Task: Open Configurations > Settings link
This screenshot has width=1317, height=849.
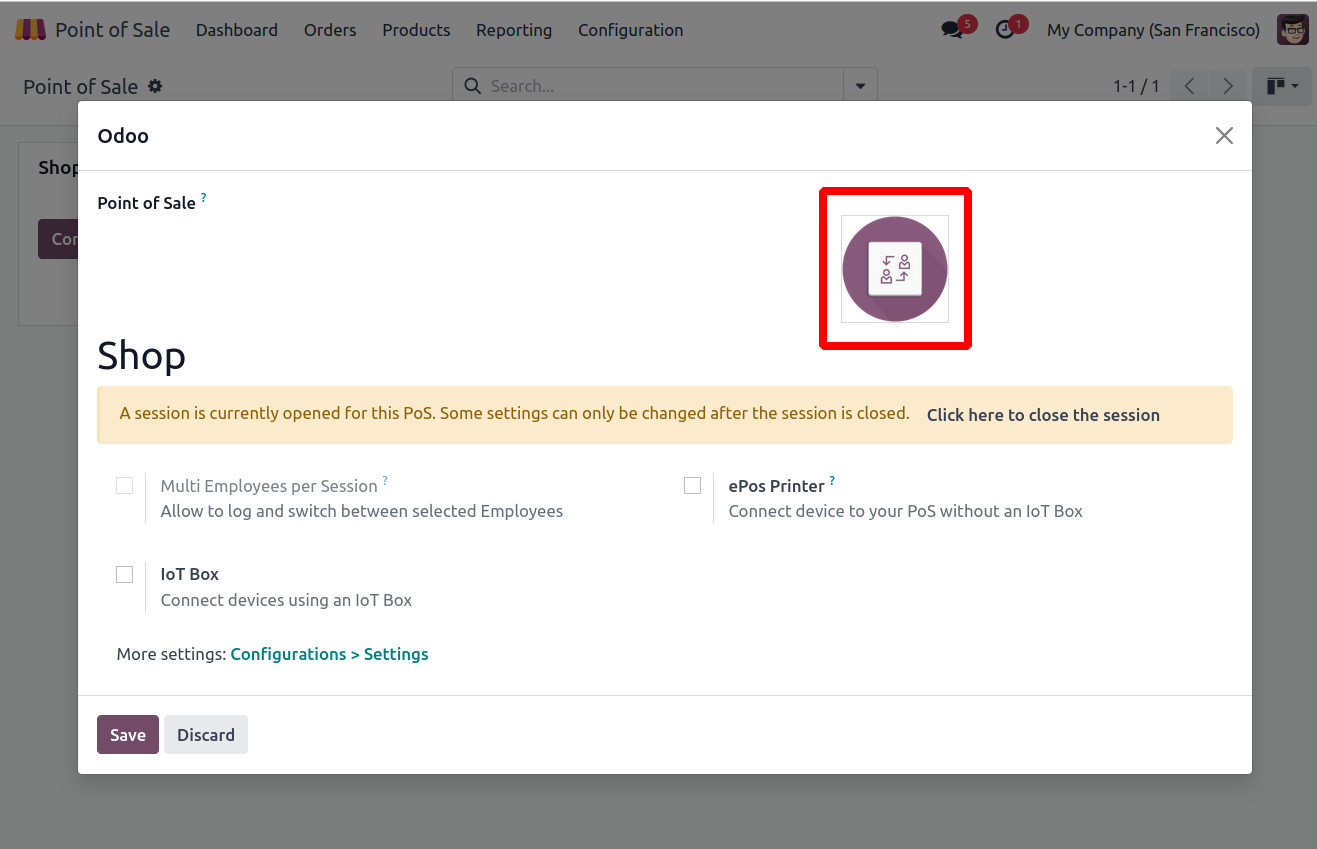Action: point(329,654)
